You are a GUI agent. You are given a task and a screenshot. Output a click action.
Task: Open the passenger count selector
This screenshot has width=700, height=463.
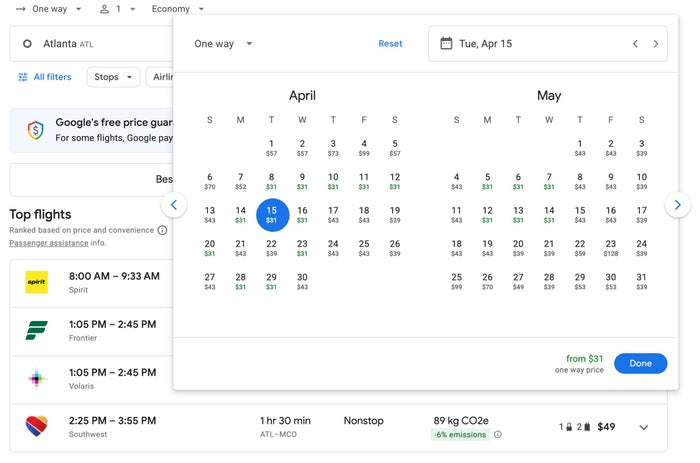click(x=117, y=8)
